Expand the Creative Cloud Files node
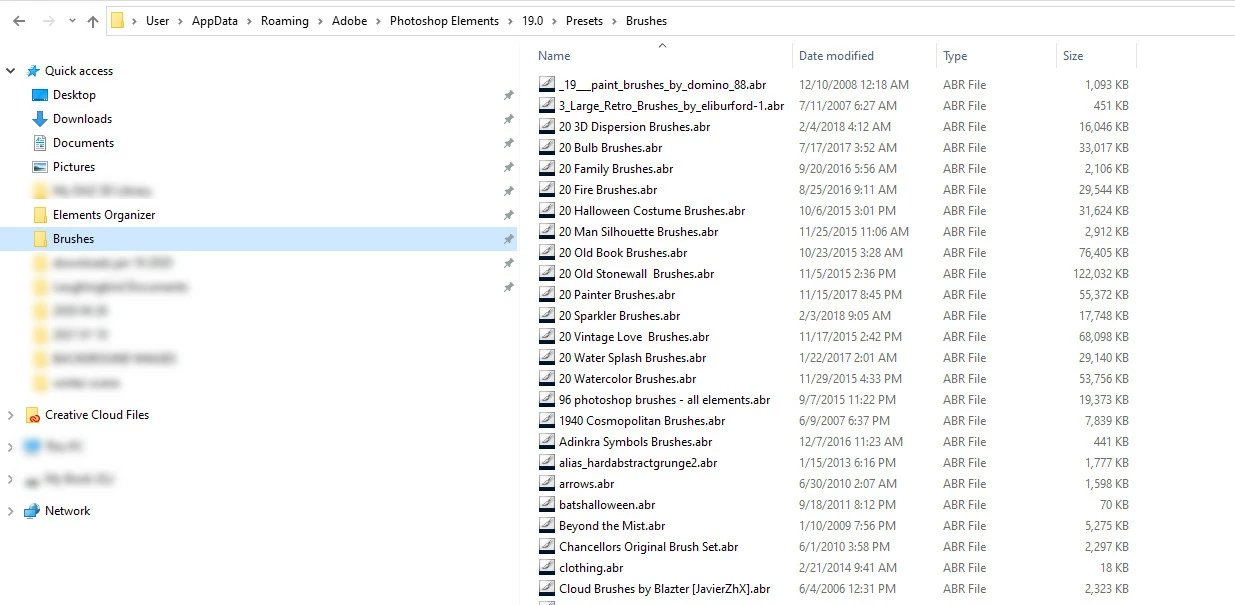 pos(11,415)
